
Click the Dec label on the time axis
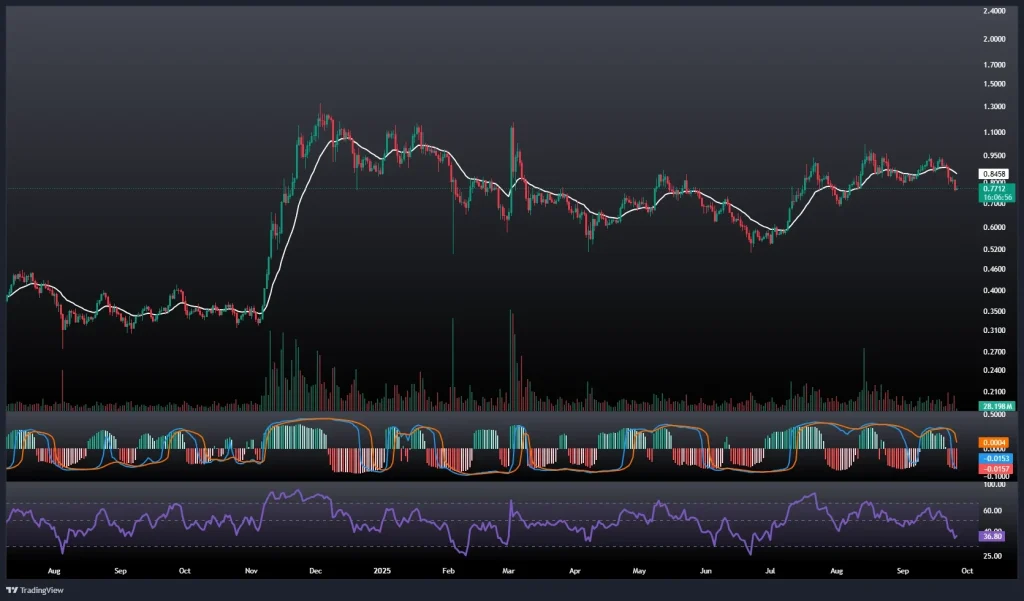(x=316, y=571)
